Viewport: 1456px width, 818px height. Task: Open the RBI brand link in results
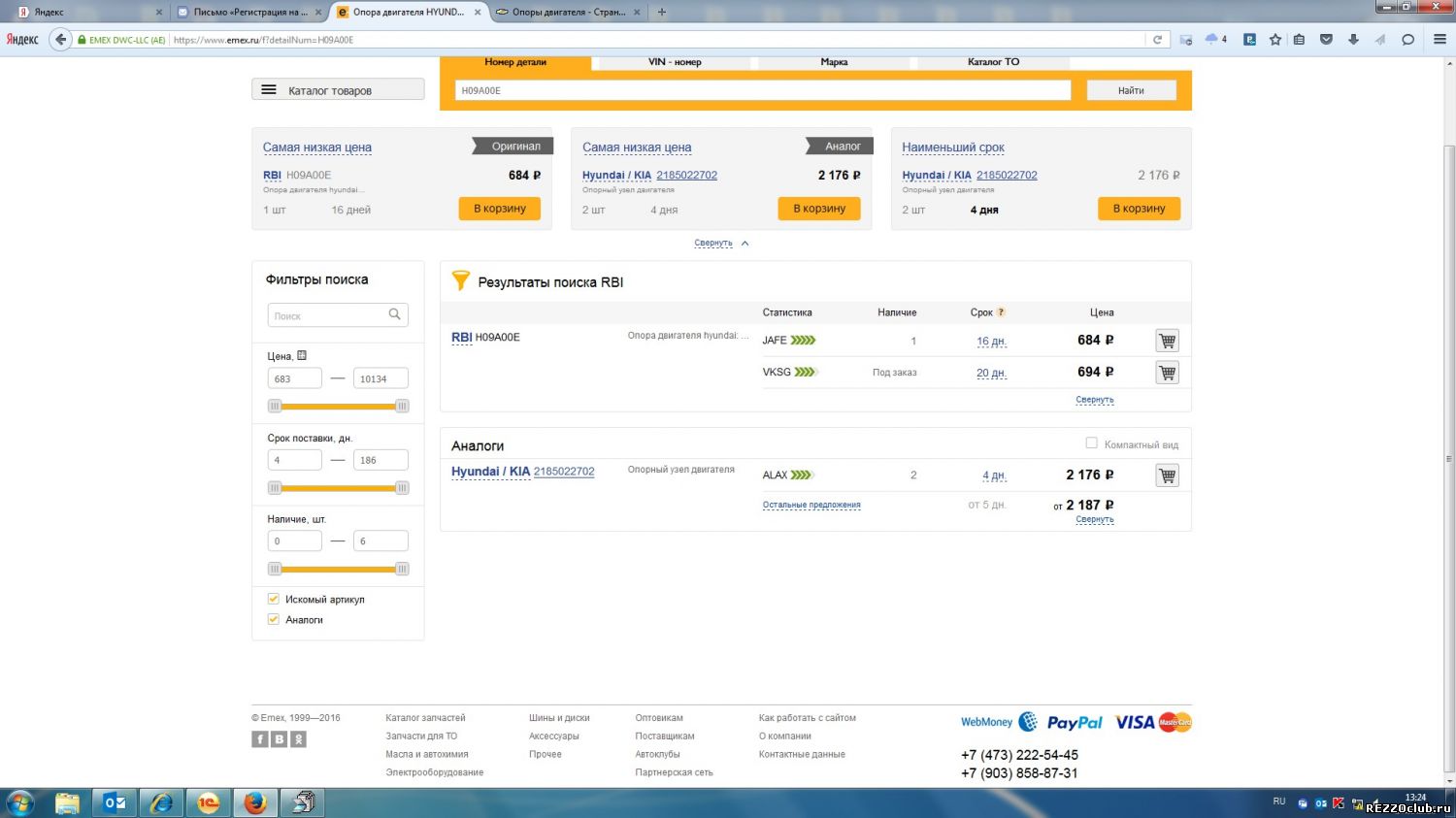point(461,338)
